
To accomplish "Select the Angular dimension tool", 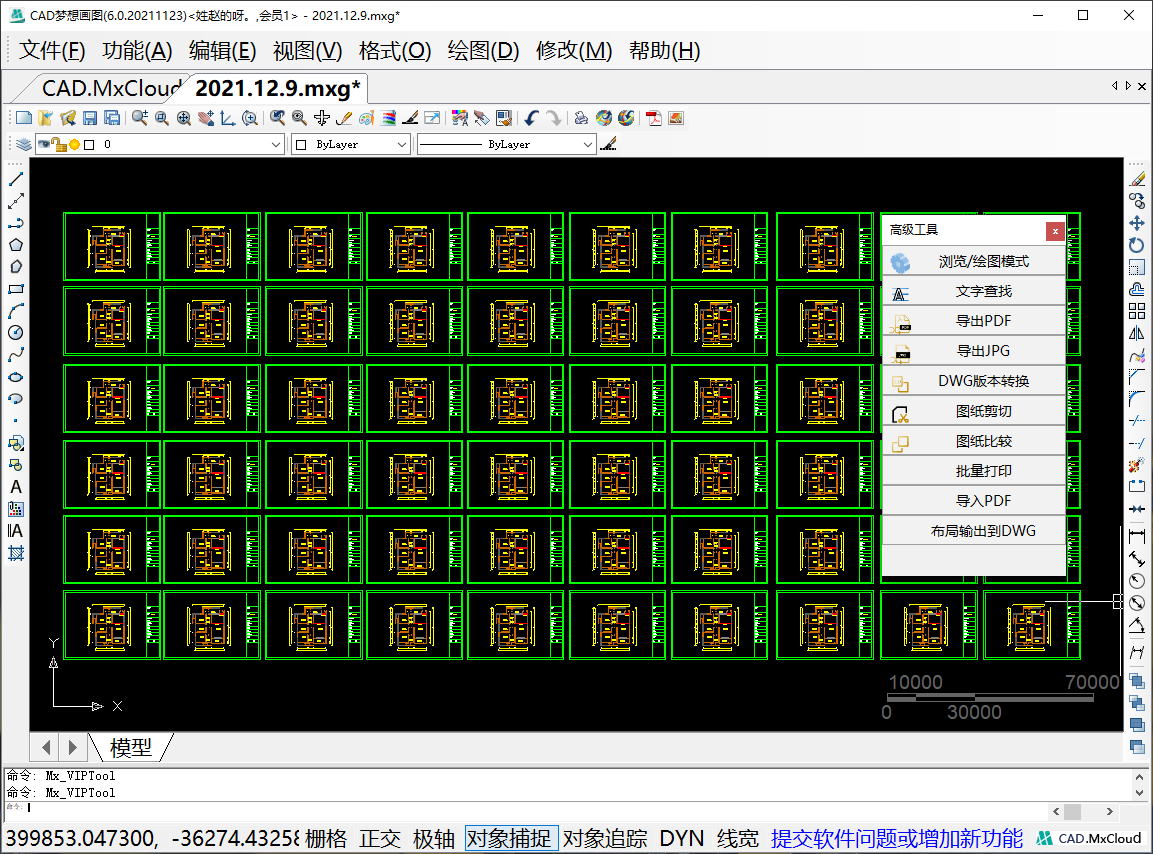I will click(1137, 625).
